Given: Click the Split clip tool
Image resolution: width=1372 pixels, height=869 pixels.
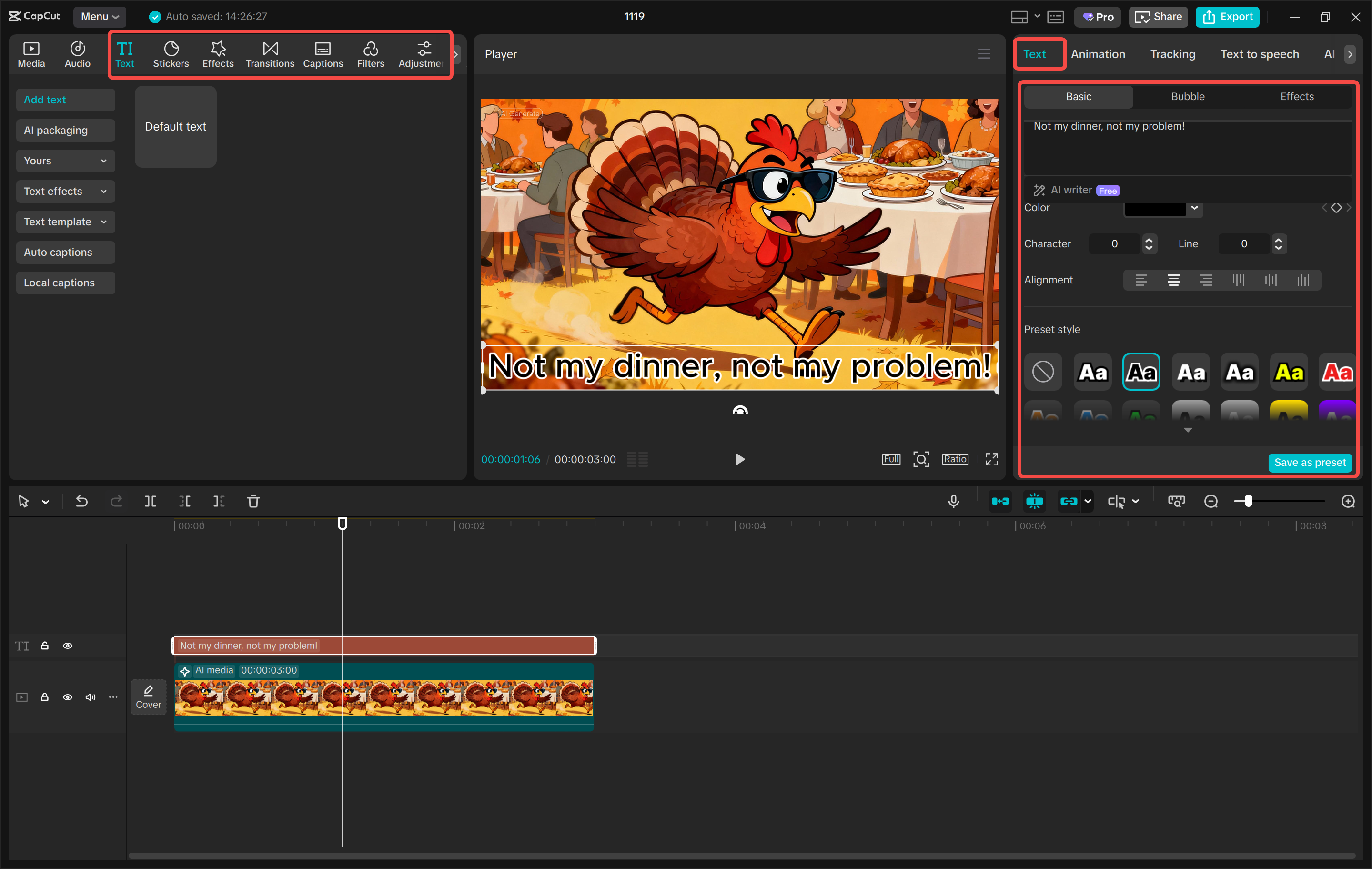Looking at the screenshot, I should tap(150, 502).
